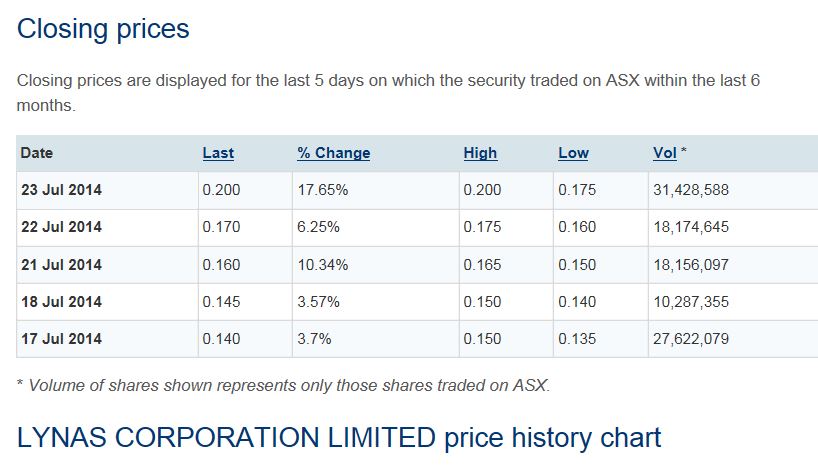
Task: Click the 18,174,645 volume cell
Action: pos(691,227)
